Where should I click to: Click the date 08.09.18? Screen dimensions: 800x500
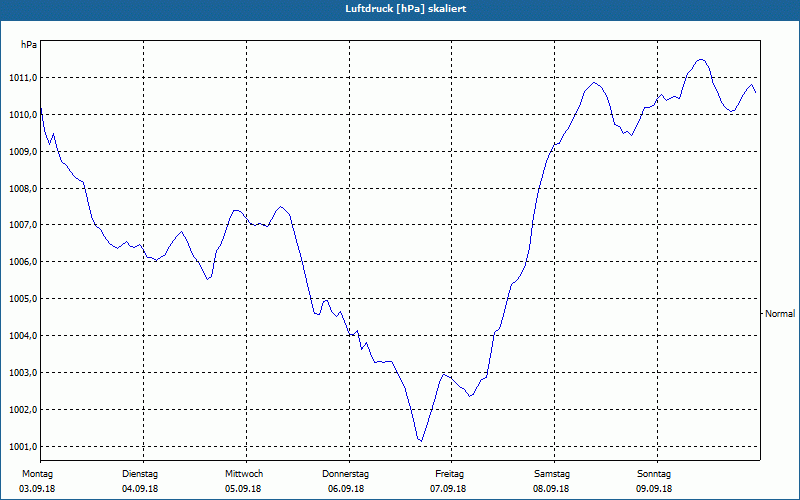pos(551,489)
